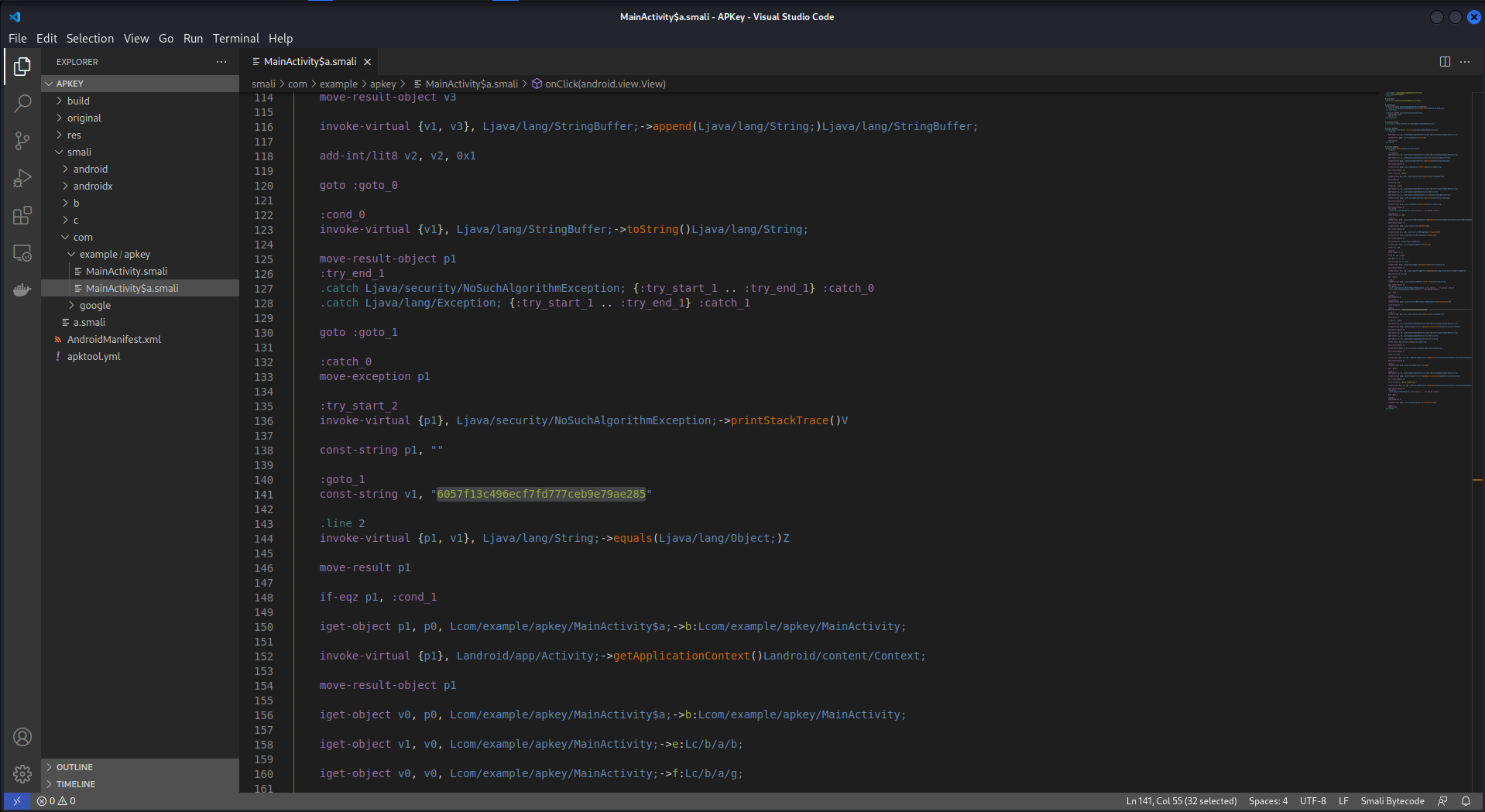Screen dimensions: 1485x812
Task: Collapse the APKEY root folder
Action: pyautogui.click(x=140, y=84)
